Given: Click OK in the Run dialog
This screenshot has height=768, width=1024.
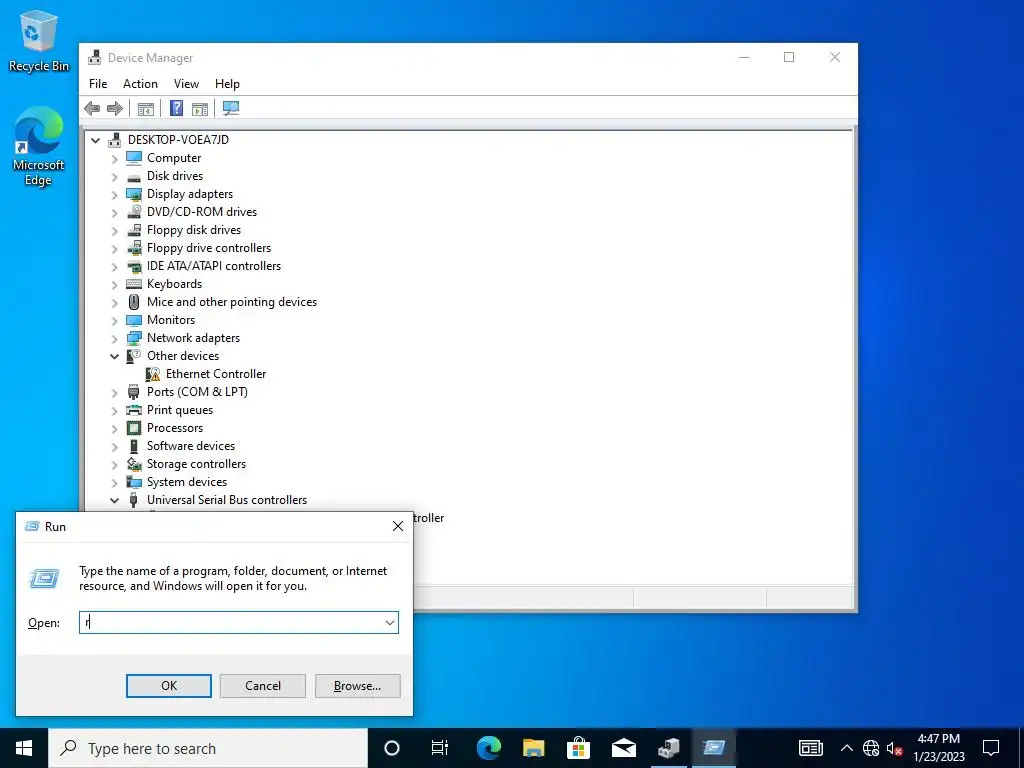Looking at the screenshot, I should pos(168,686).
